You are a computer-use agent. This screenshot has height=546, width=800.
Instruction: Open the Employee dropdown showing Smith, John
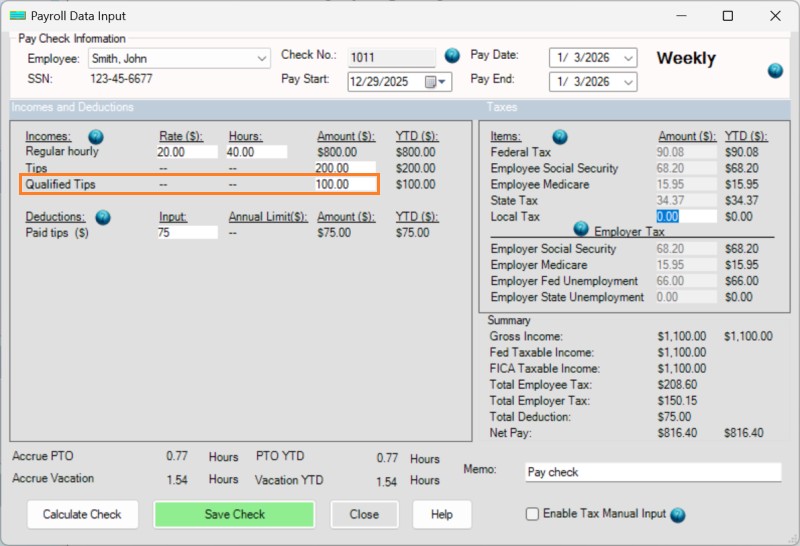[179, 58]
